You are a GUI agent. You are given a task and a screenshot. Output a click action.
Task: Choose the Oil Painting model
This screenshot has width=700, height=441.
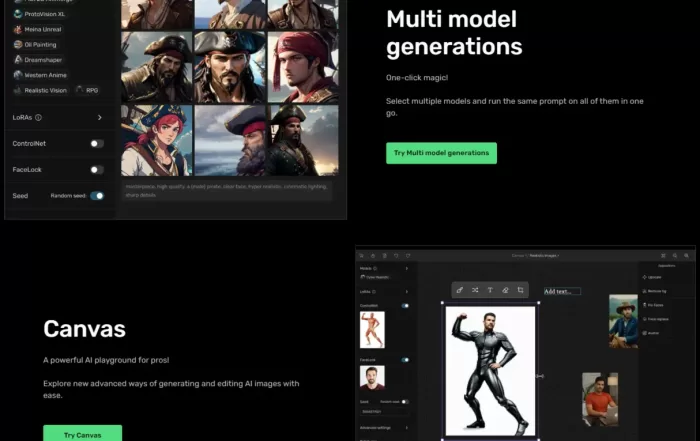point(35,45)
